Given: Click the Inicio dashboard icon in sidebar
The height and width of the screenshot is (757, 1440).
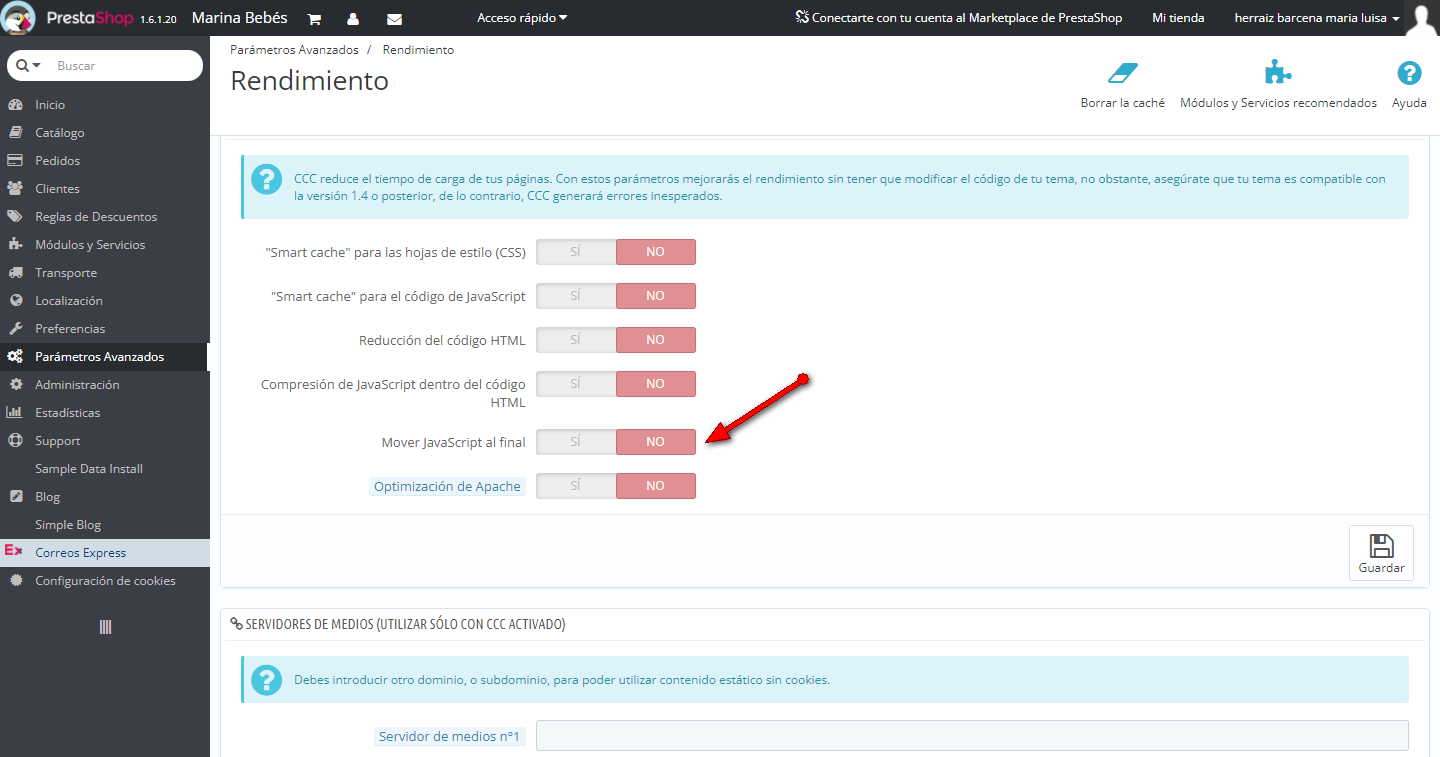Looking at the screenshot, I should 15,105.
